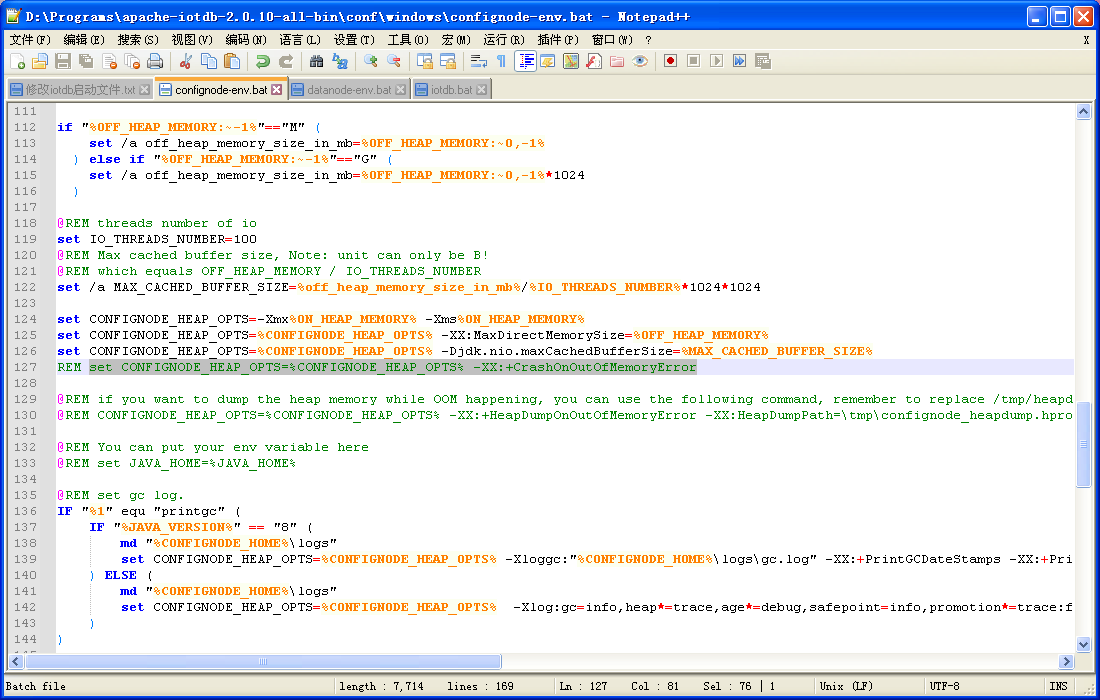The image size is (1100, 700).
Task: Save the current file with the floppy icon
Action: tap(63, 62)
